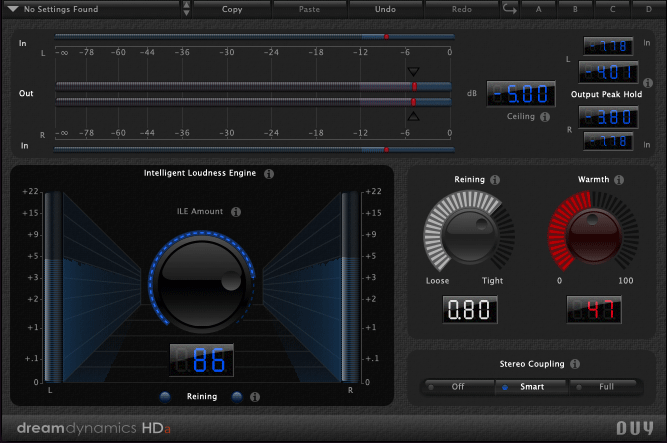This screenshot has width=667, height=443.
Task: Click the Warmth info icon
Action: click(x=619, y=180)
